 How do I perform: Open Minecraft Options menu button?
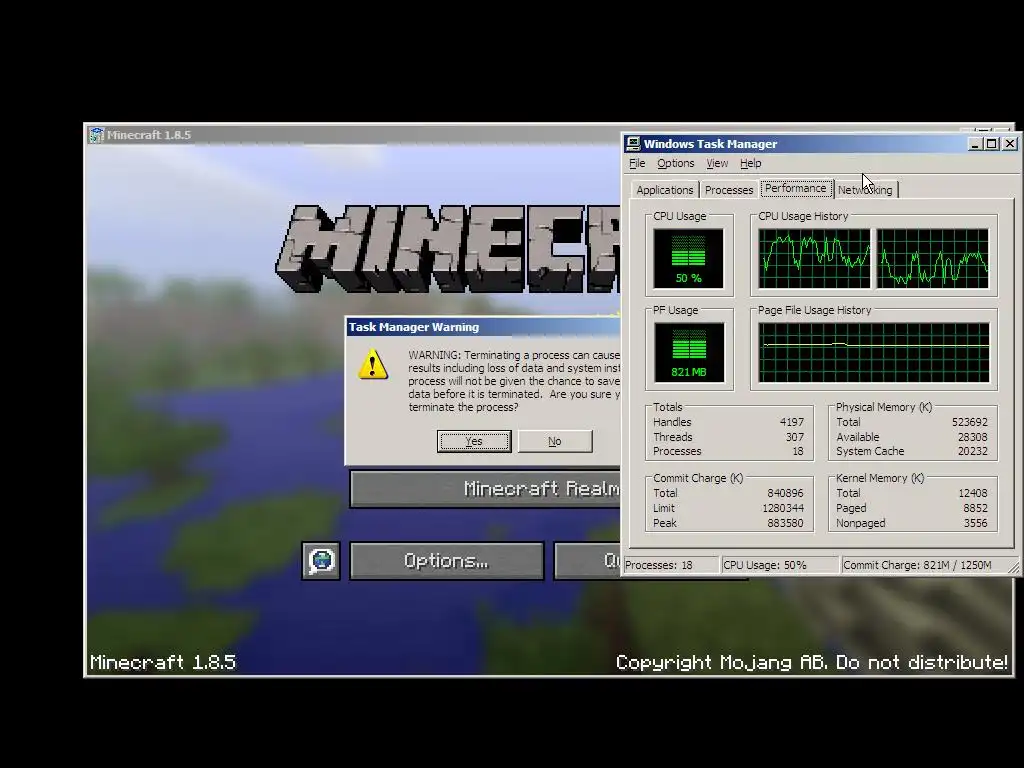(x=447, y=561)
